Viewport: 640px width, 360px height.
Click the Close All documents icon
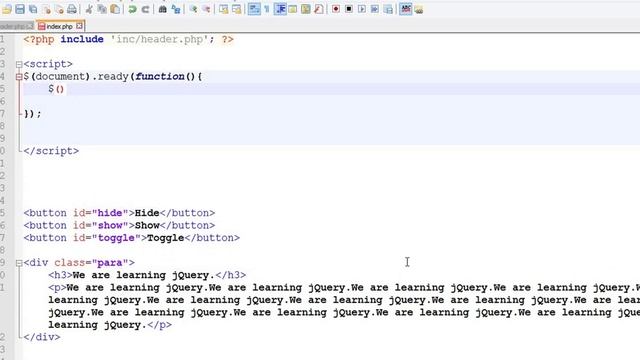tap(59, 9)
